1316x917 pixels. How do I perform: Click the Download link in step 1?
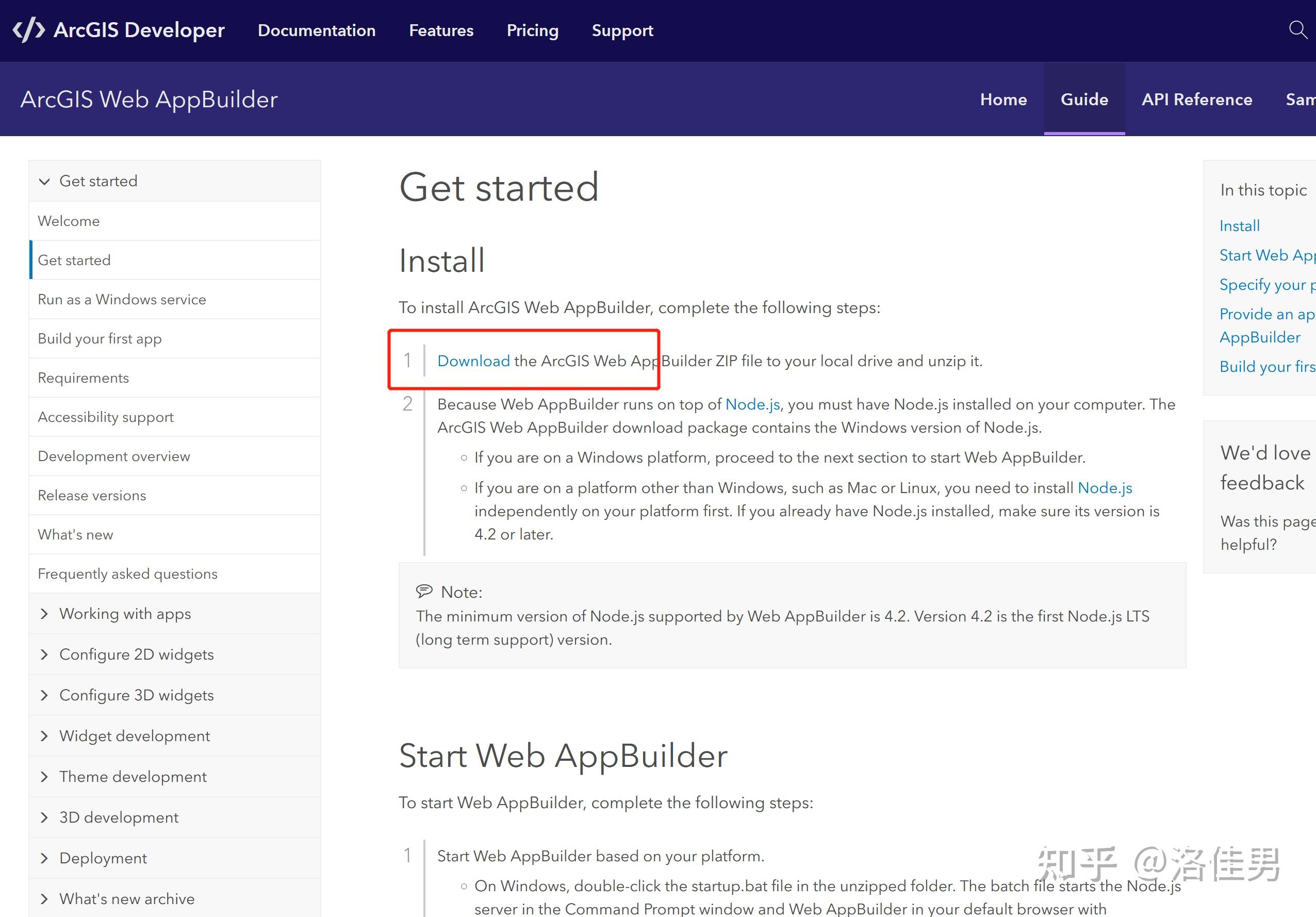(x=473, y=361)
